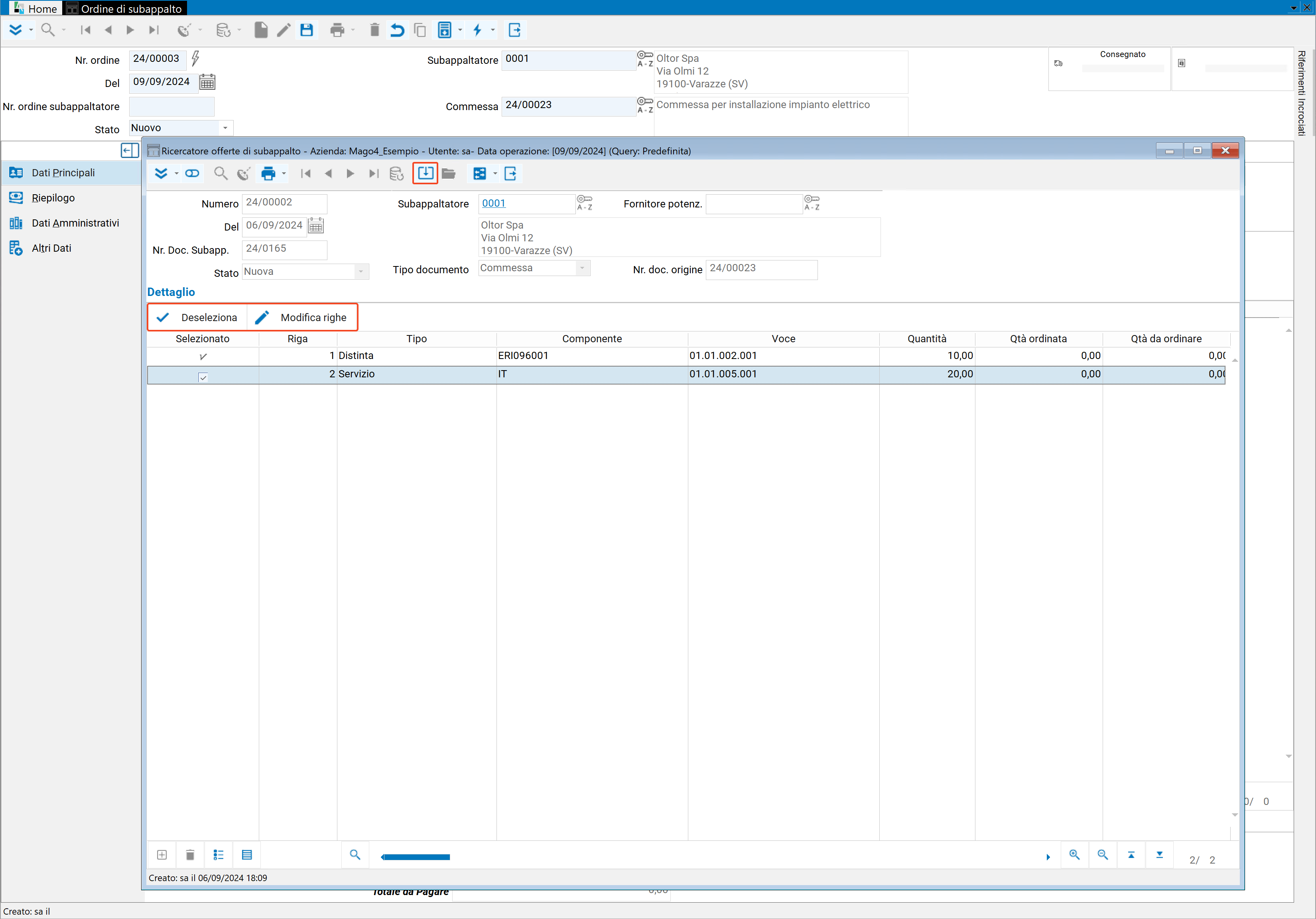The height and width of the screenshot is (919, 1316).
Task: Click the Save icon in main toolbar
Action: pos(307,30)
